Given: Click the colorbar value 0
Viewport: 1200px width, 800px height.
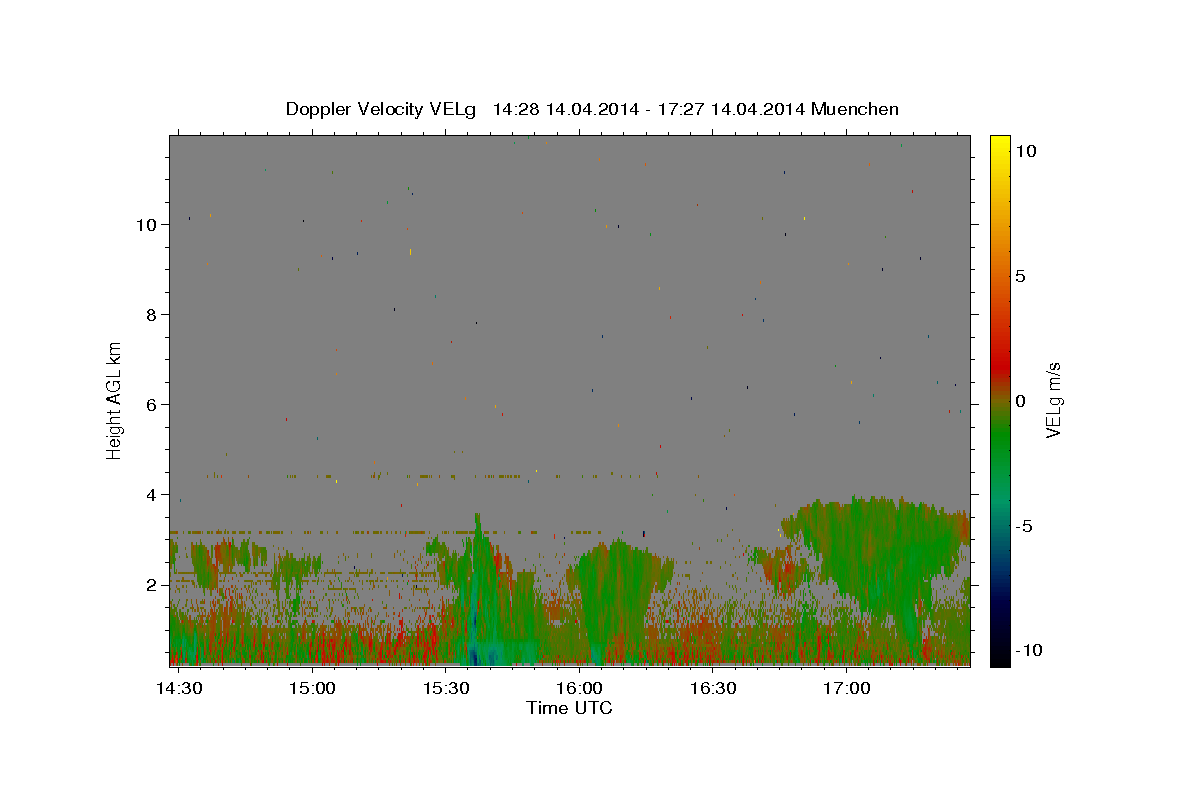Looking at the screenshot, I should pos(1020,401).
